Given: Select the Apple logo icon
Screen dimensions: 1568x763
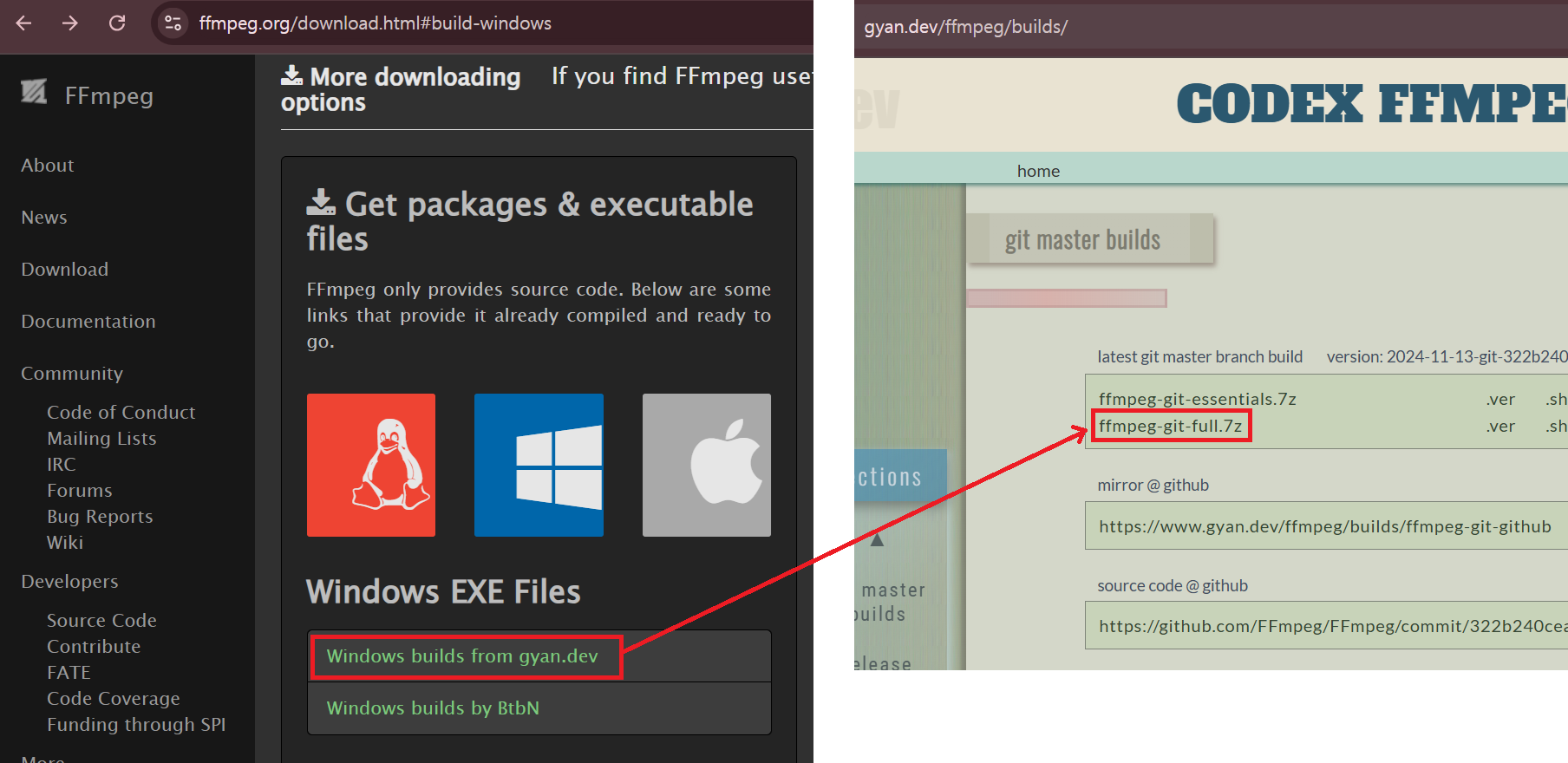Looking at the screenshot, I should 706,465.
